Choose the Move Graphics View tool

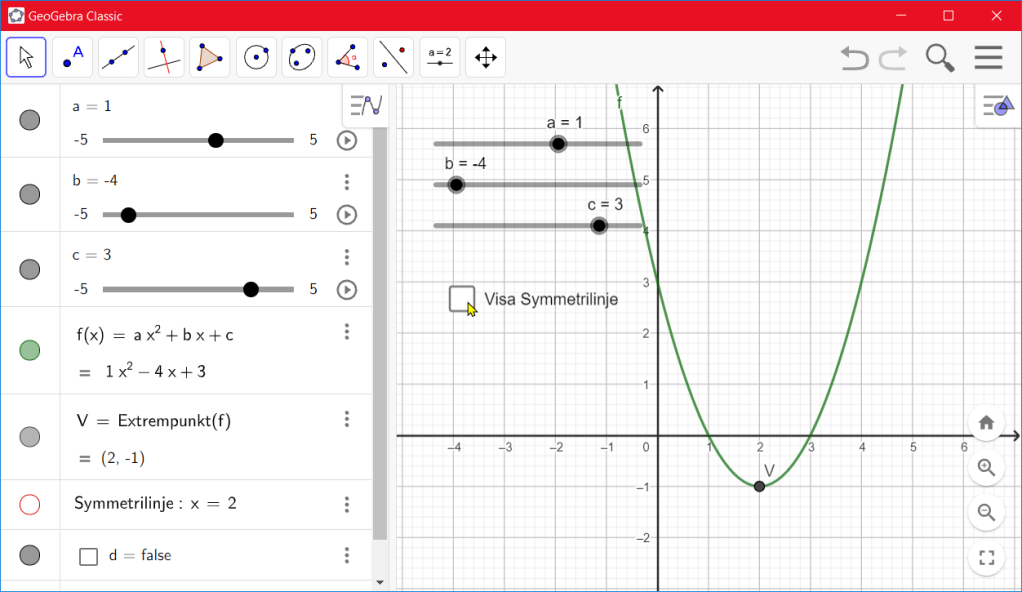[486, 57]
